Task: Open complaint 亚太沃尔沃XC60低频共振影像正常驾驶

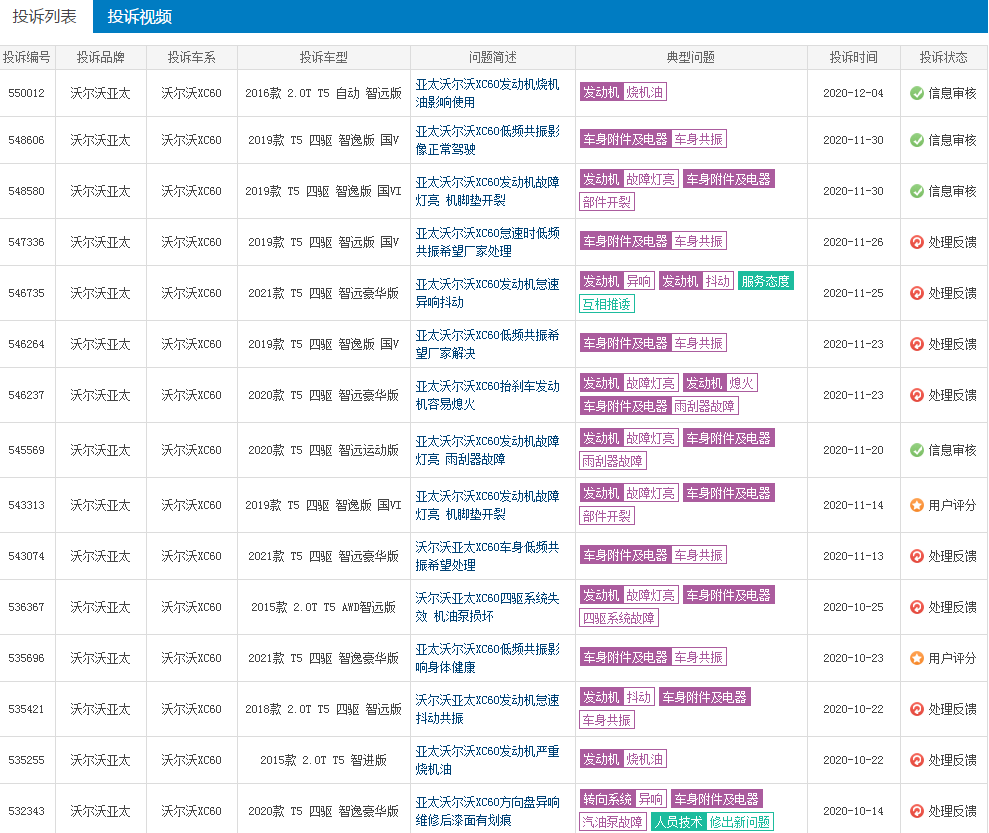Action: [487, 140]
